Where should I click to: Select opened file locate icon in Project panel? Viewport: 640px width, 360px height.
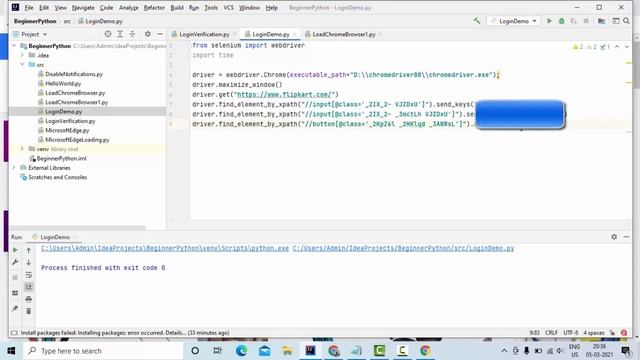(x=108, y=34)
